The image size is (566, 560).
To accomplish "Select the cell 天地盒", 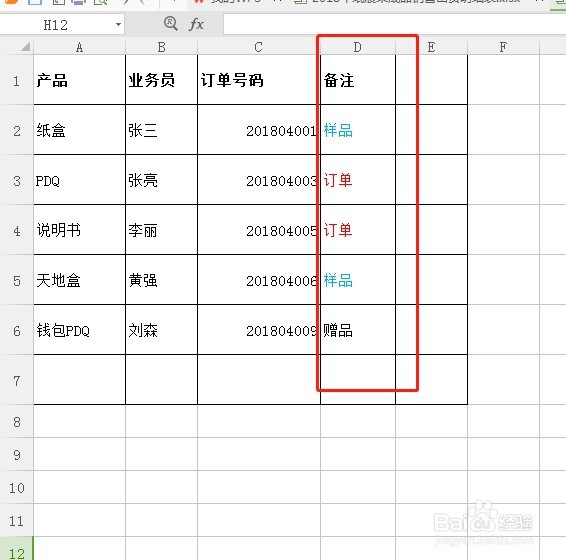I will click(79, 280).
